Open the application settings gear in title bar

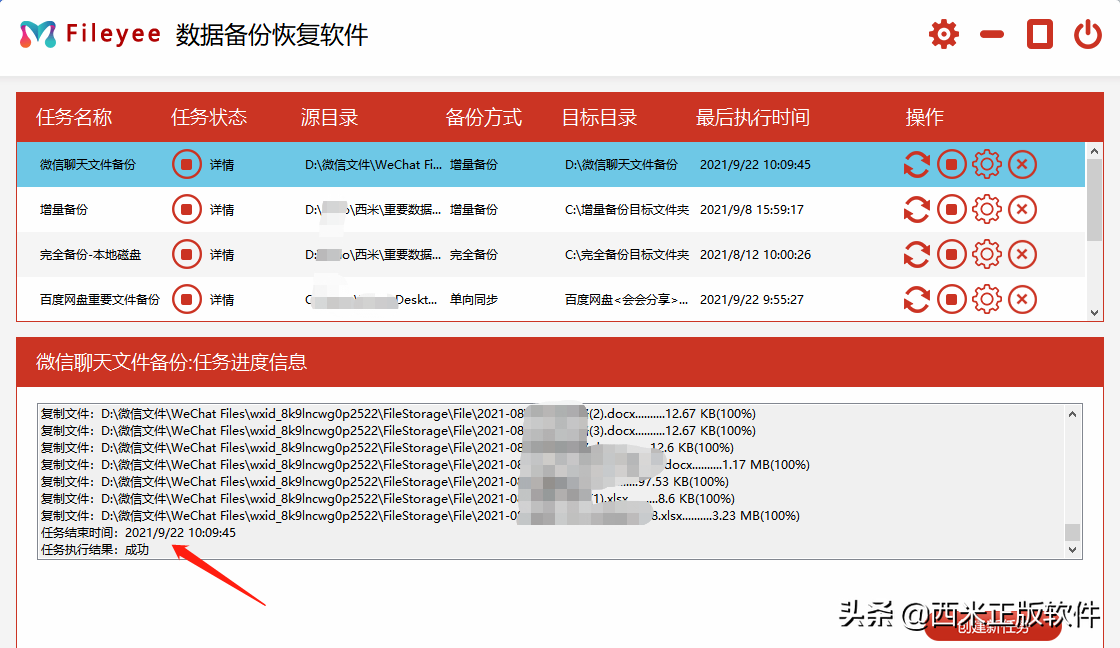943,33
